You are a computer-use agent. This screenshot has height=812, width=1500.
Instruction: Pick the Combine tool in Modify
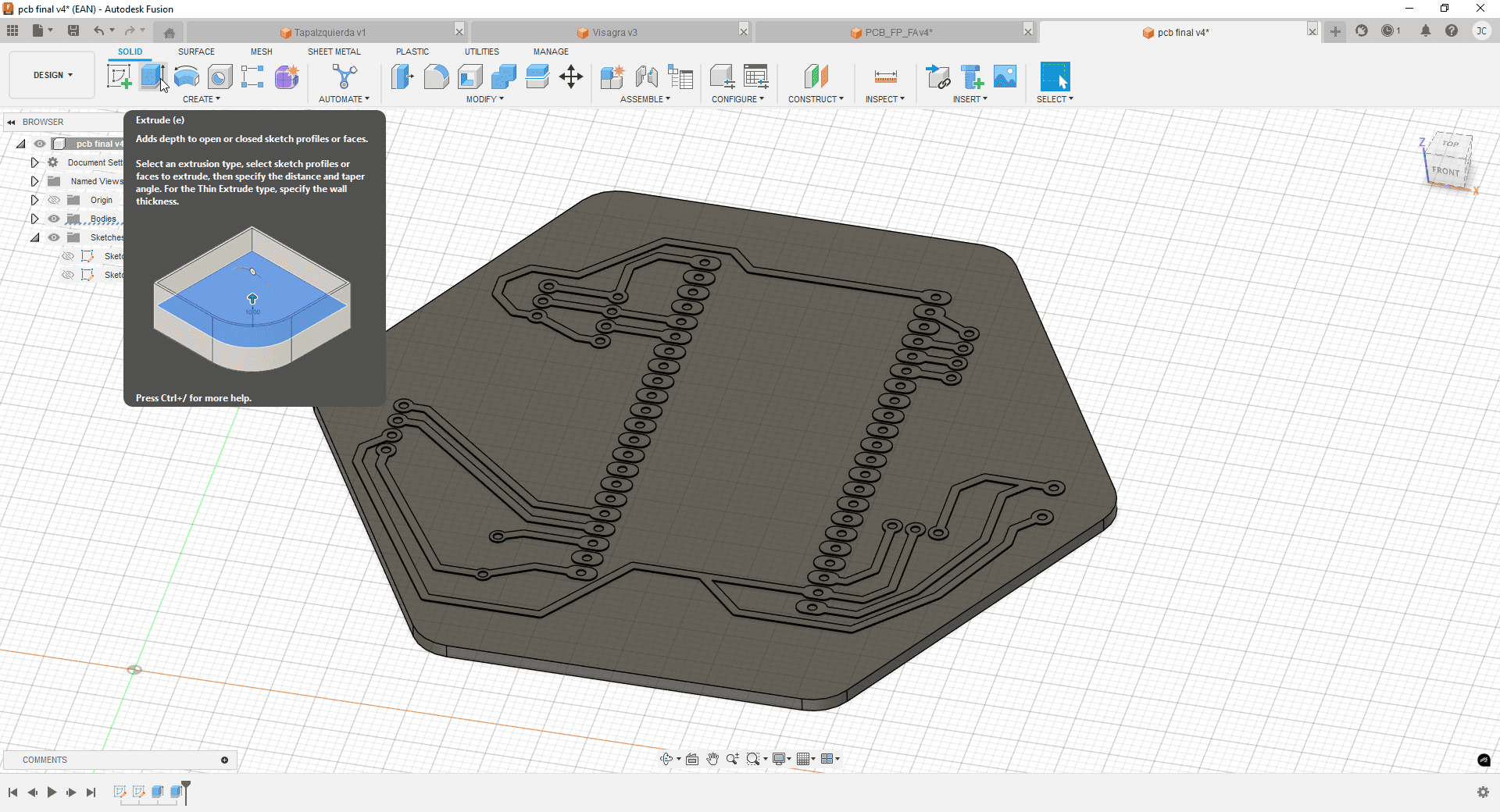point(503,77)
